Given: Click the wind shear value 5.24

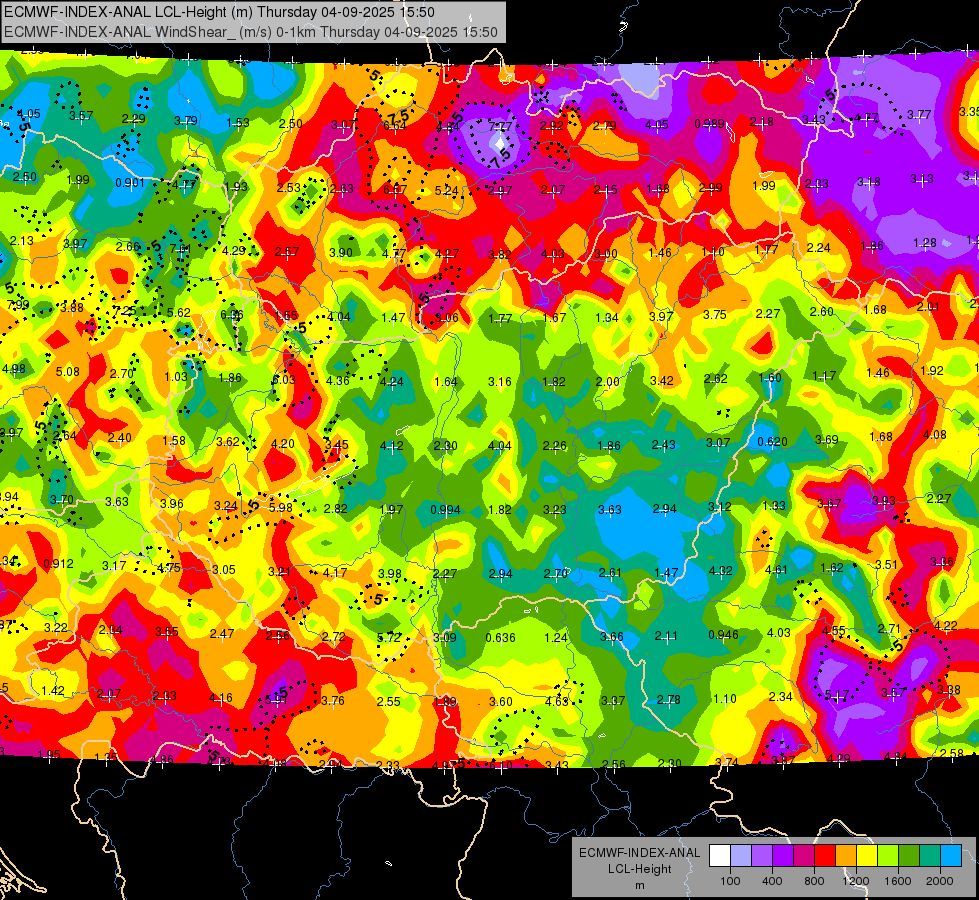Looking at the screenshot, I should tap(447, 190).
